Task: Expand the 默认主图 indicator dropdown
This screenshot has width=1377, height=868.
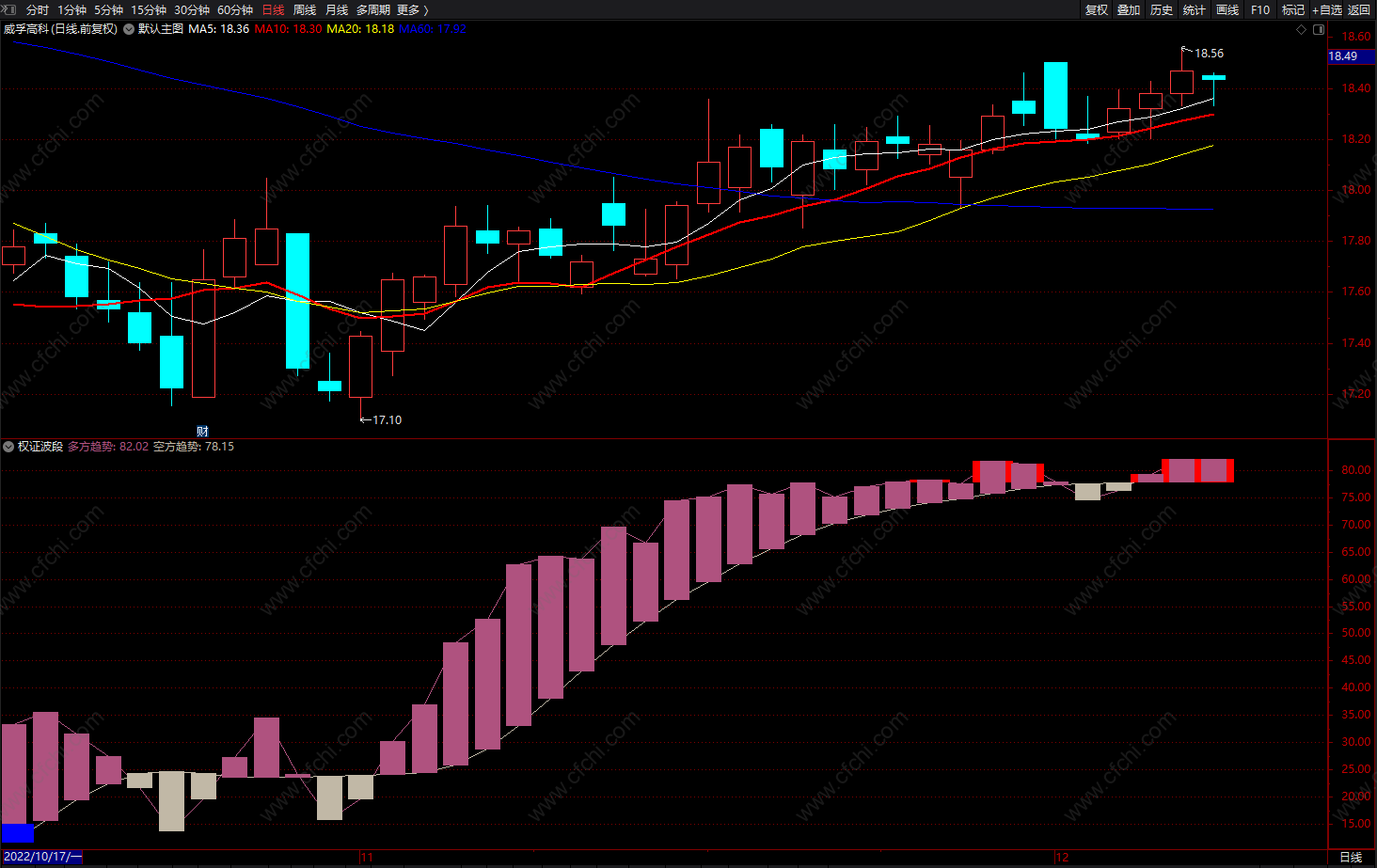Action: pos(130,29)
